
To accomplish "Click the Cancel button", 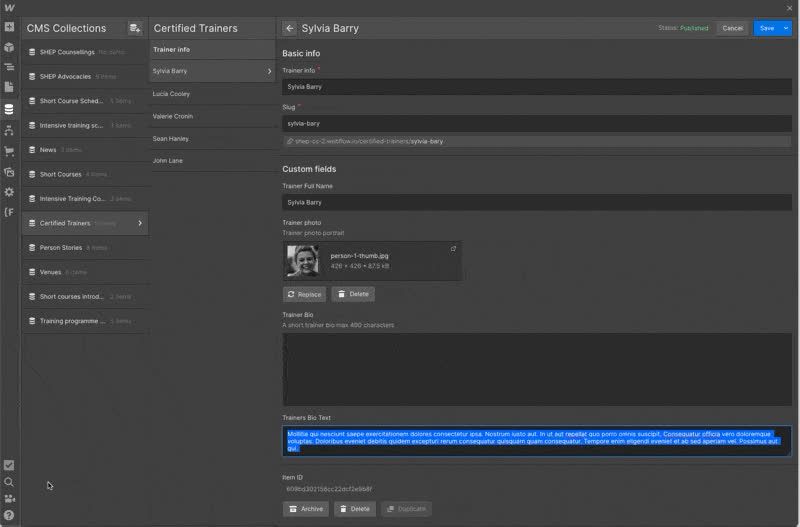I will point(732,28).
